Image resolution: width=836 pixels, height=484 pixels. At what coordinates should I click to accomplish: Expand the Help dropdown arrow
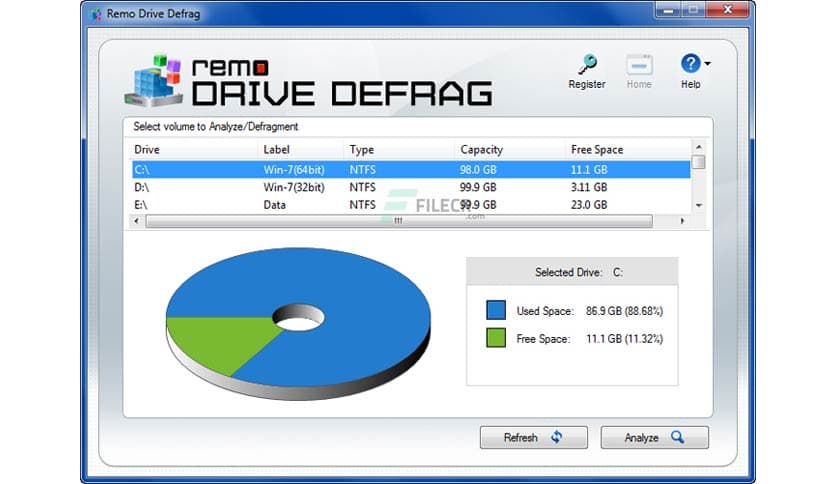pyautogui.click(x=708, y=63)
